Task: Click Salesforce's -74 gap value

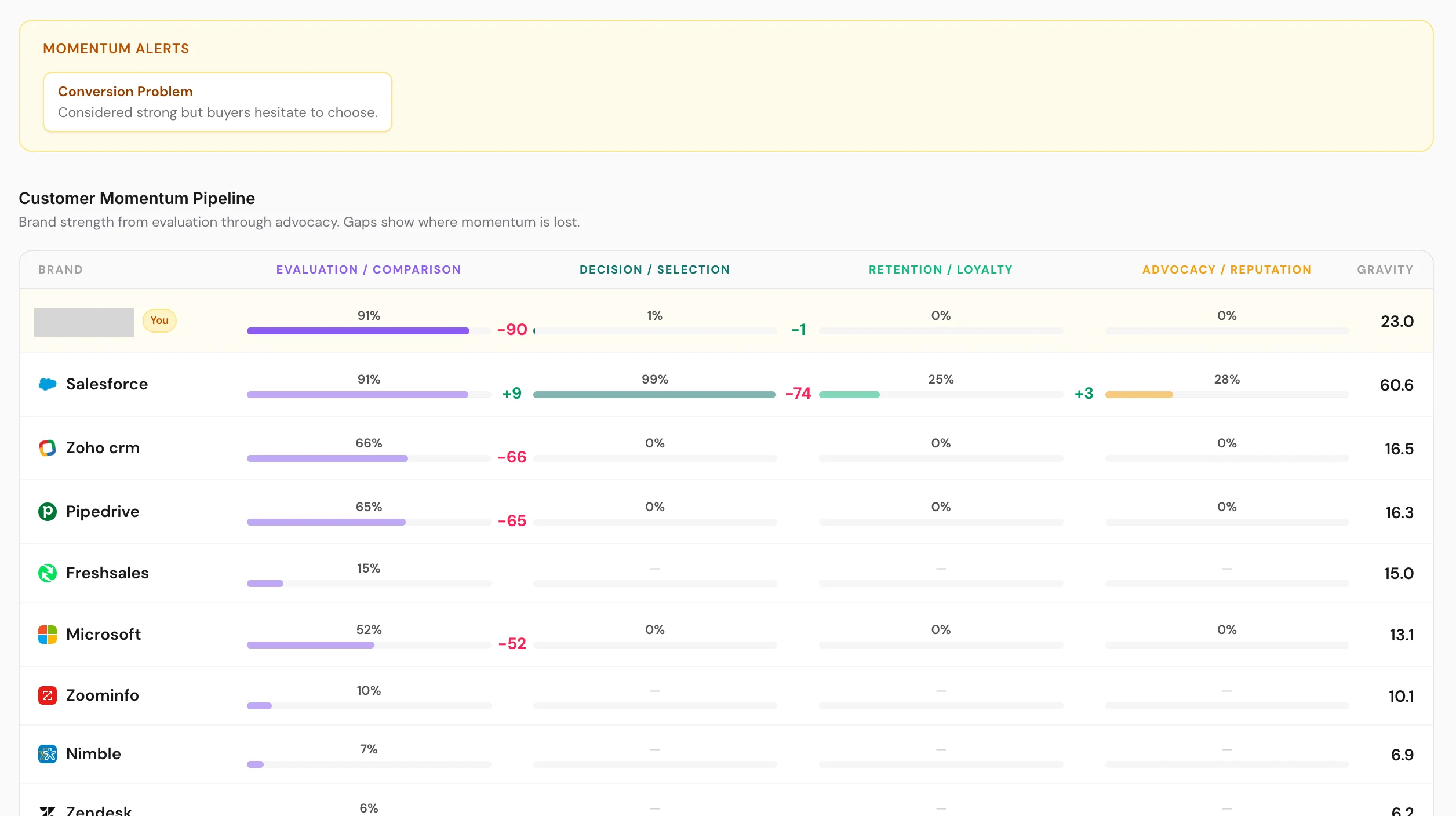Action: click(x=798, y=394)
